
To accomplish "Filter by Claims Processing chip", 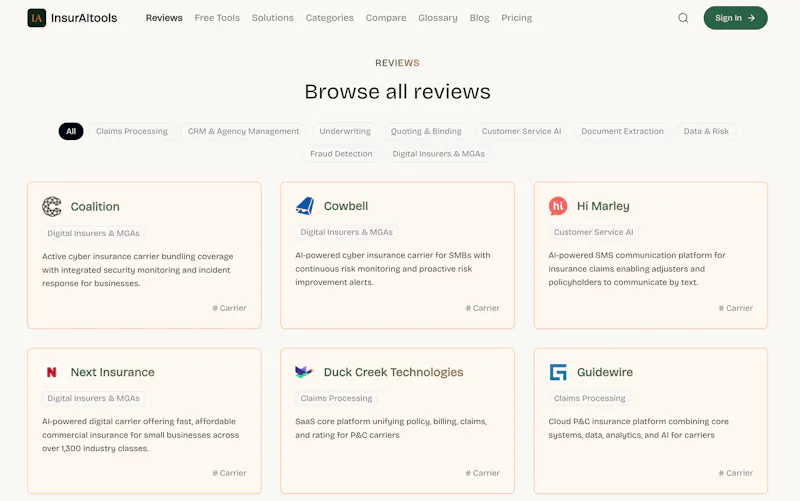I will tap(132, 131).
